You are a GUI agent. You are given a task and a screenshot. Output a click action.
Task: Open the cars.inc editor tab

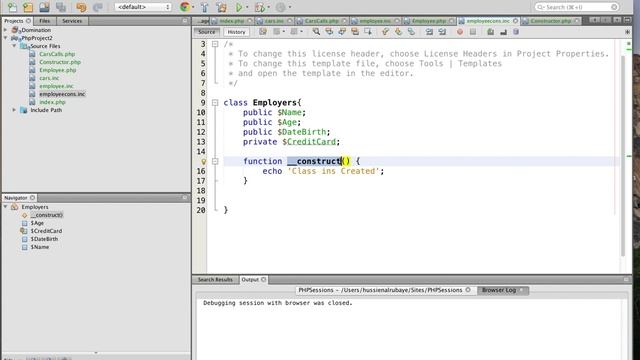(273, 21)
